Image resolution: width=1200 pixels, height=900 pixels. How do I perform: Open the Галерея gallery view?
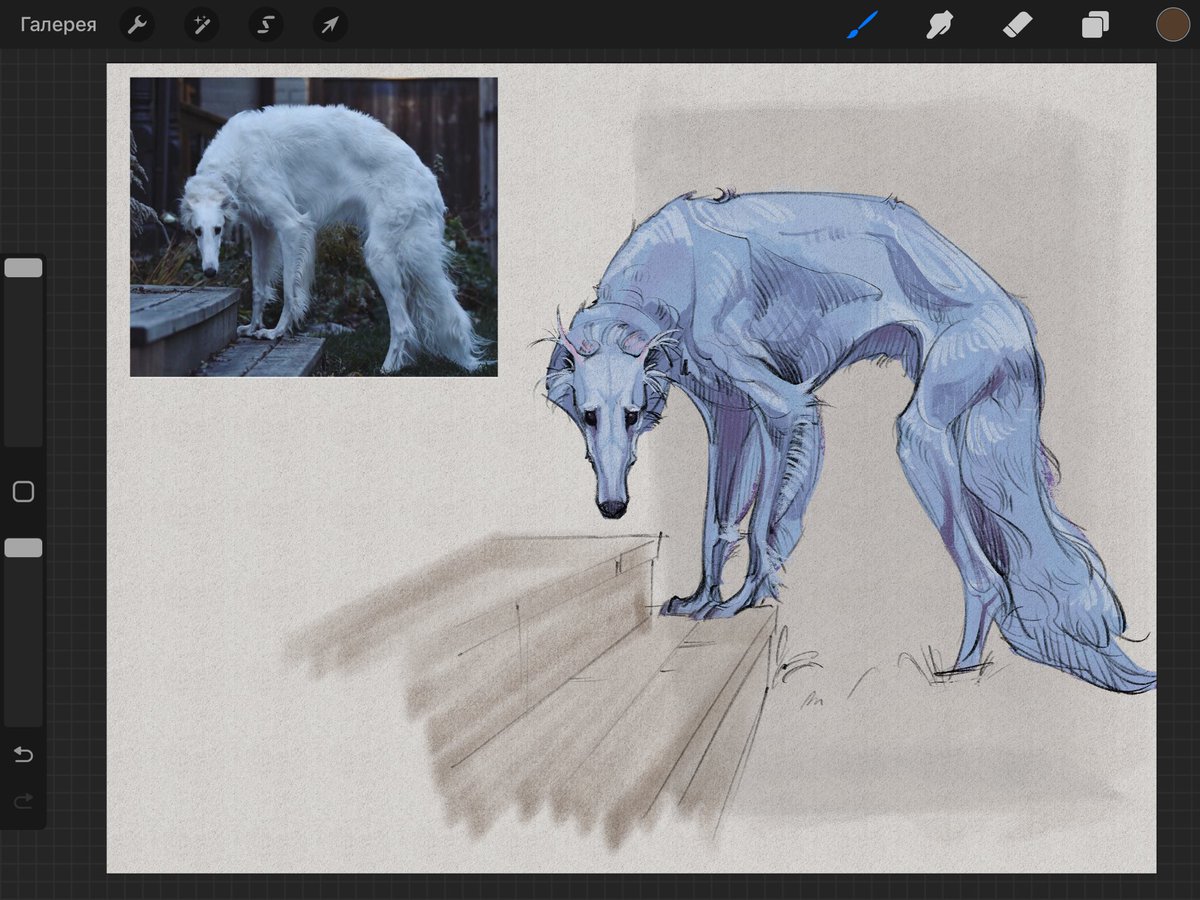tap(58, 25)
